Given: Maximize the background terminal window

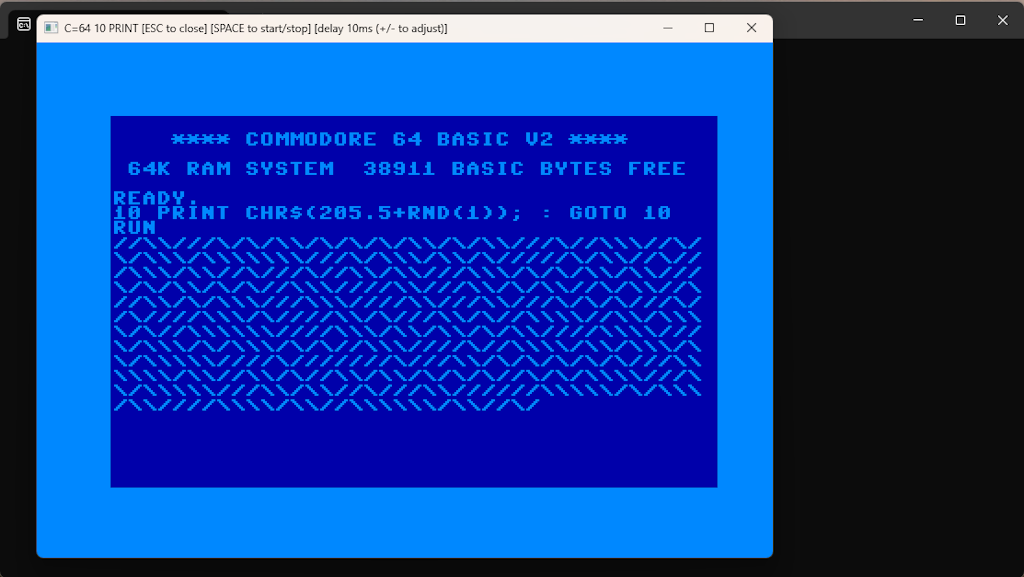Looking at the screenshot, I should [x=960, y=20].
